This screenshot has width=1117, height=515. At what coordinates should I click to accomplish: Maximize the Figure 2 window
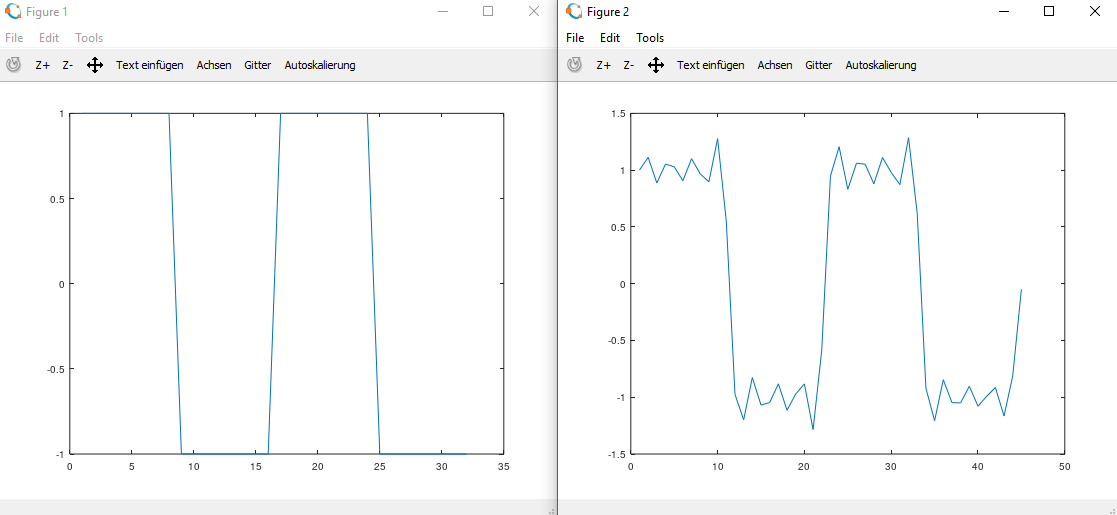[1049, 11]
